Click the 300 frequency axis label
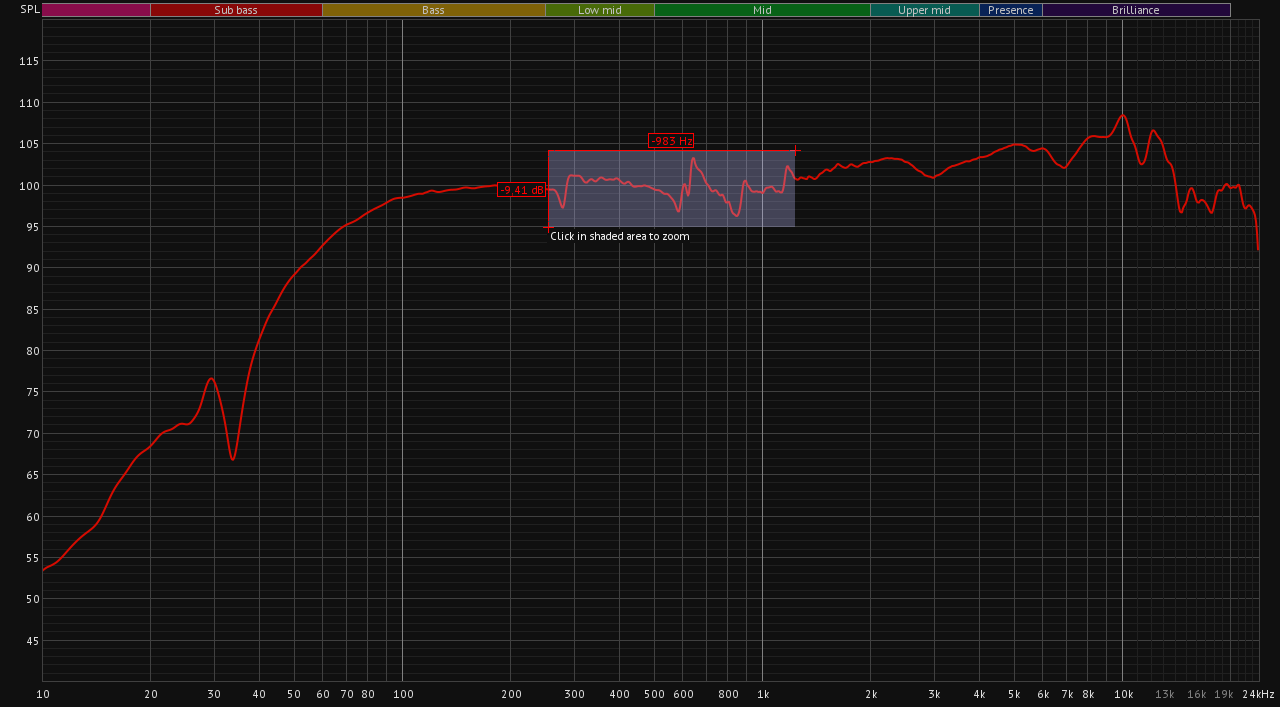 (x=574, y=694)
